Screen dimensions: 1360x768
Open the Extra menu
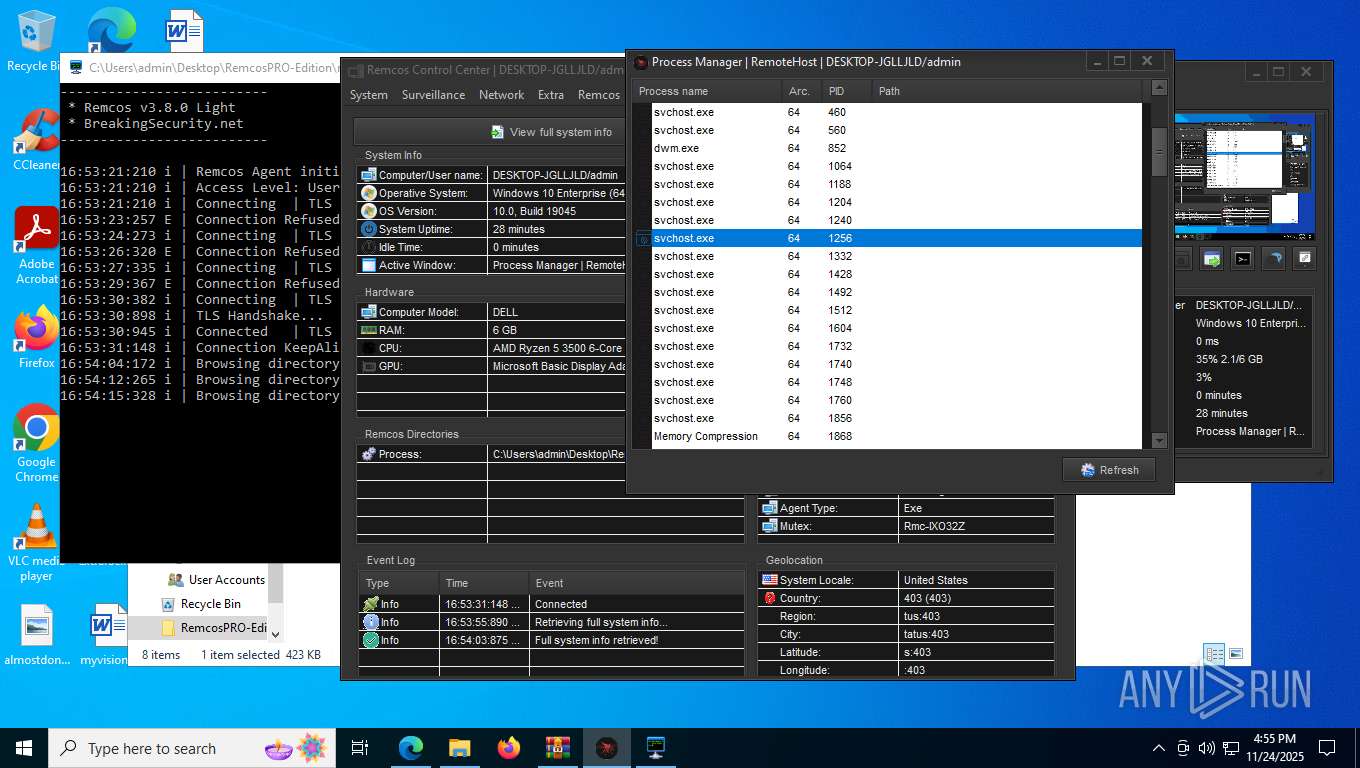[x=551, y=95]
